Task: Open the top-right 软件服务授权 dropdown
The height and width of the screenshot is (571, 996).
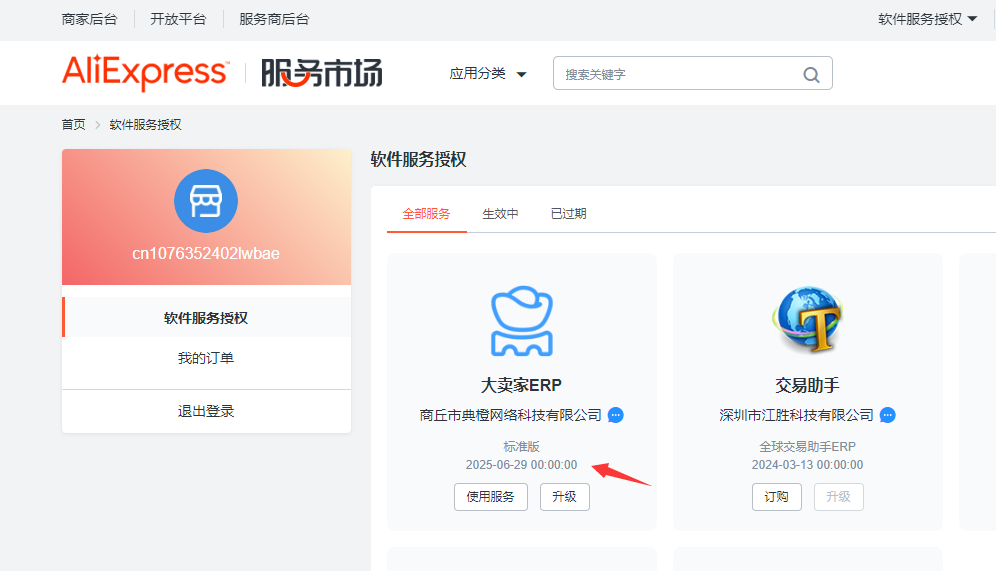Action: click(x=927, y=19)
